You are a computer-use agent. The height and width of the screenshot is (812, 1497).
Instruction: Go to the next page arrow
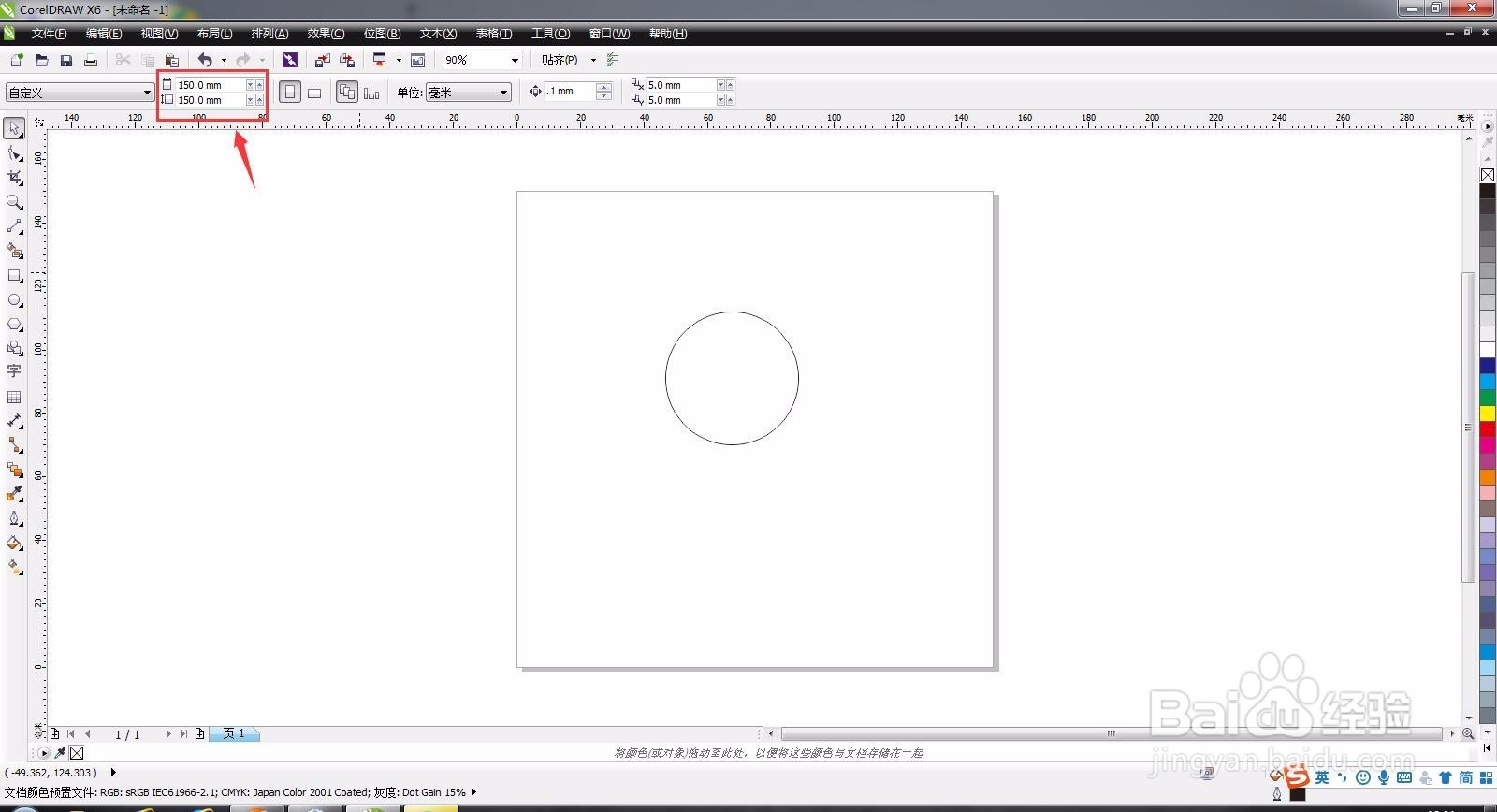click(x=168, y=734)
